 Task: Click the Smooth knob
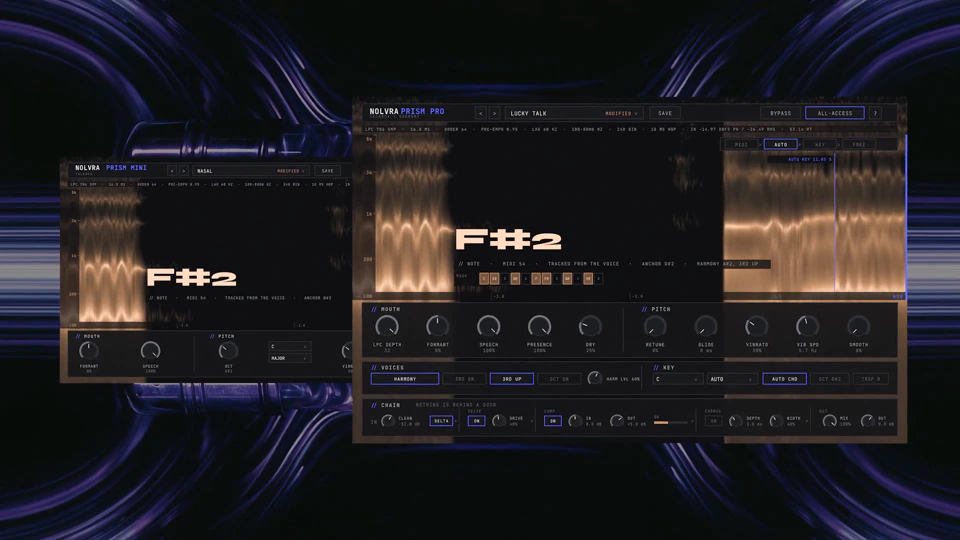858,326
